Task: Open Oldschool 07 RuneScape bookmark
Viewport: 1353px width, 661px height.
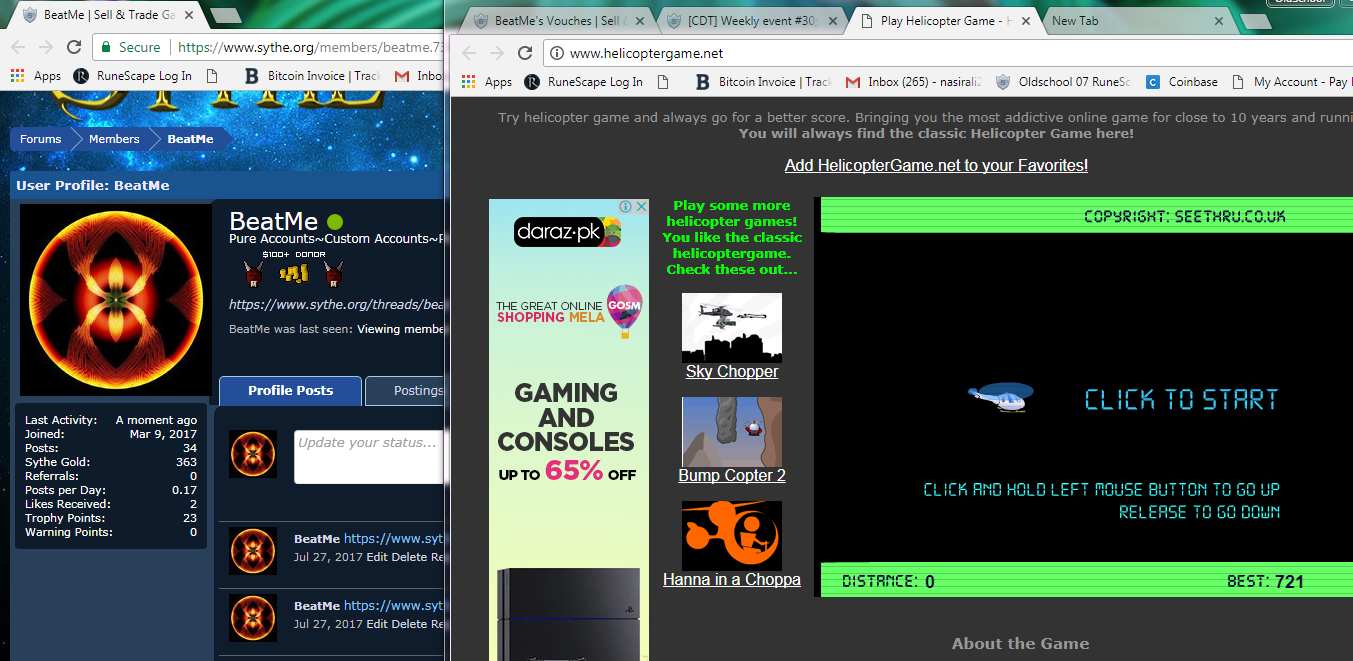Action: (x=1064, y=82)
